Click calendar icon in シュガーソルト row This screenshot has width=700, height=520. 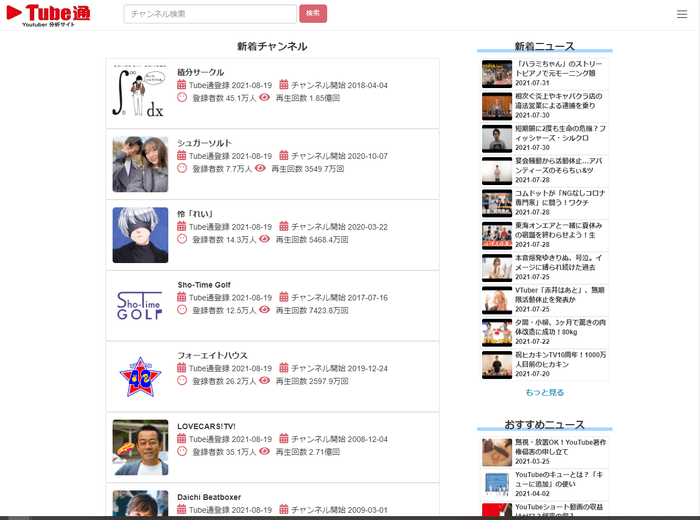(x=182, y=156)
